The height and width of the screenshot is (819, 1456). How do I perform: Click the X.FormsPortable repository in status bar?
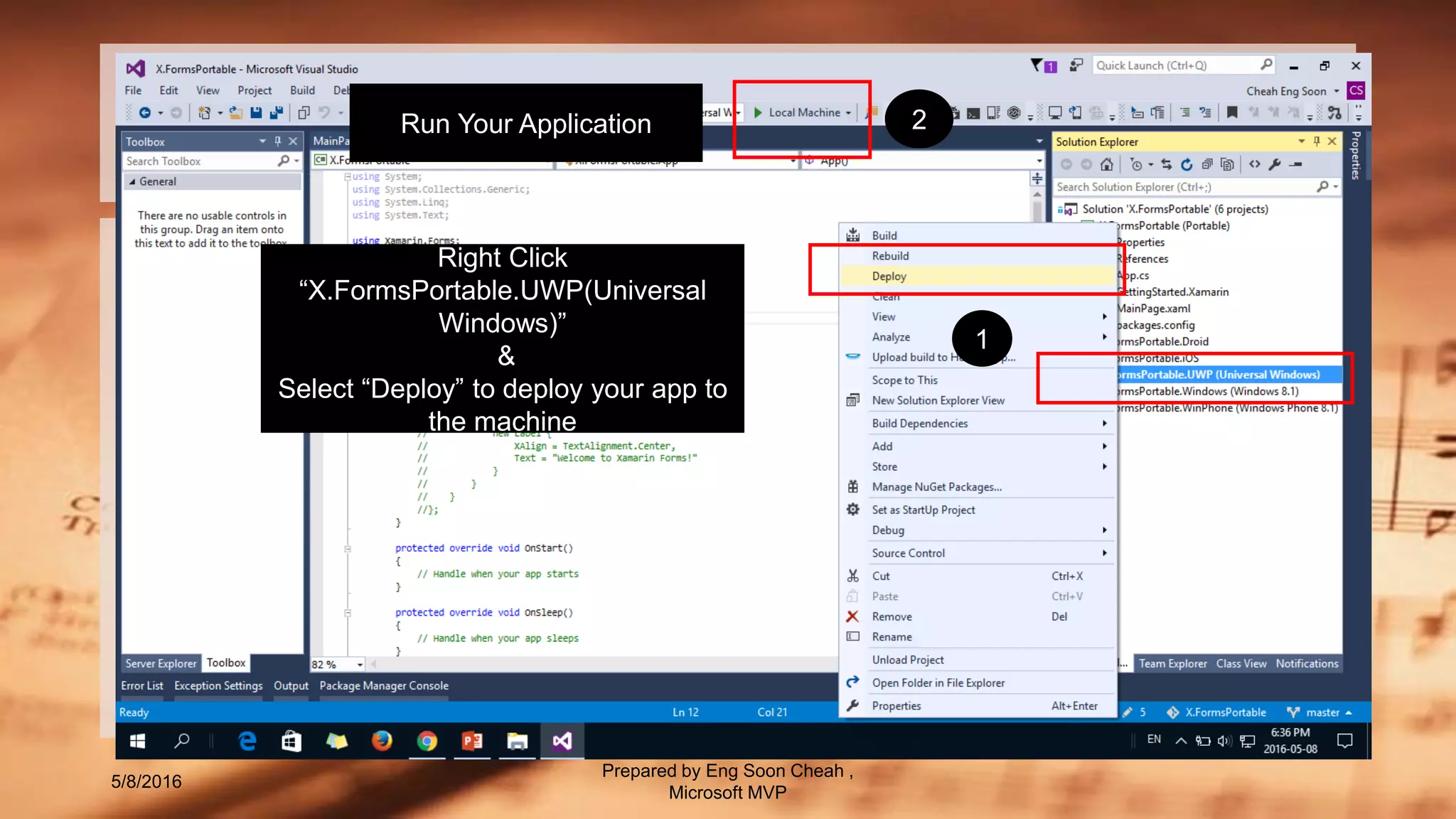[1216, 712]
